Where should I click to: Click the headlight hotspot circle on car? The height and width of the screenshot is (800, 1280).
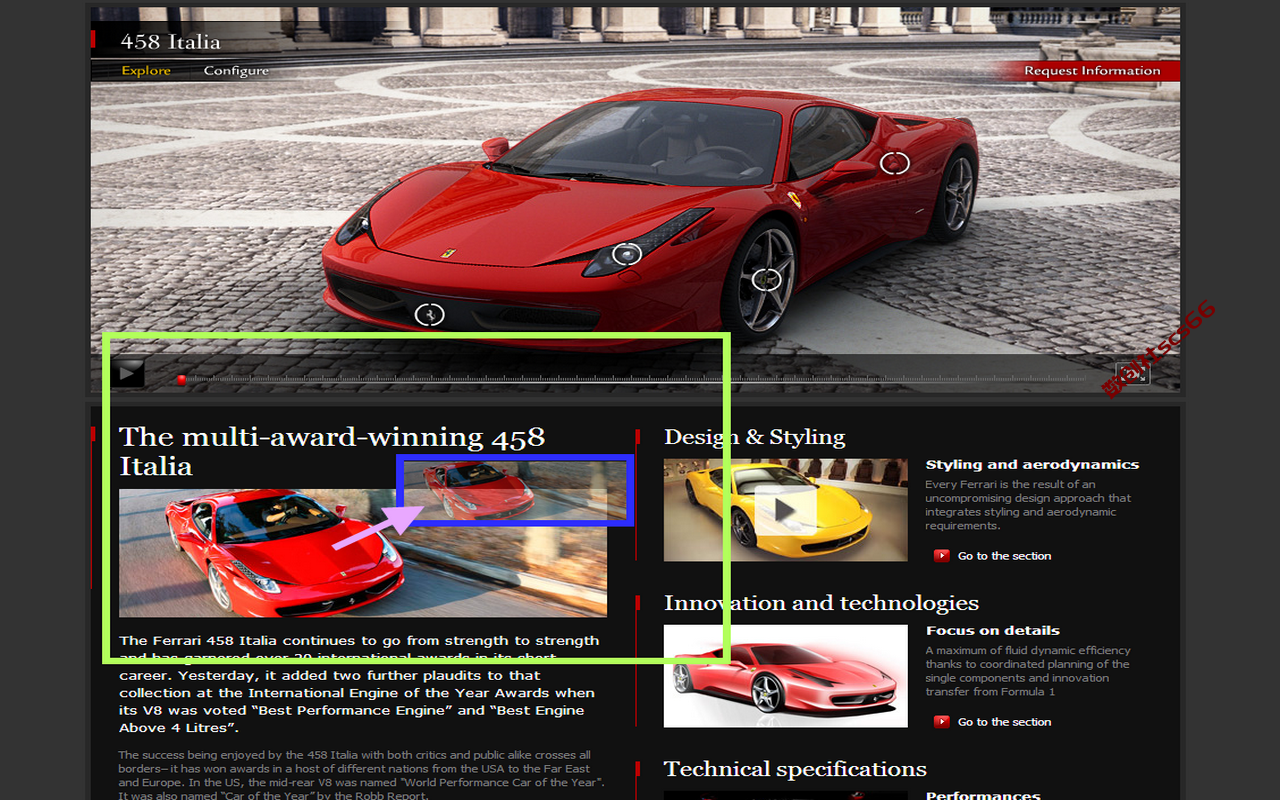(x=626, y=255)
